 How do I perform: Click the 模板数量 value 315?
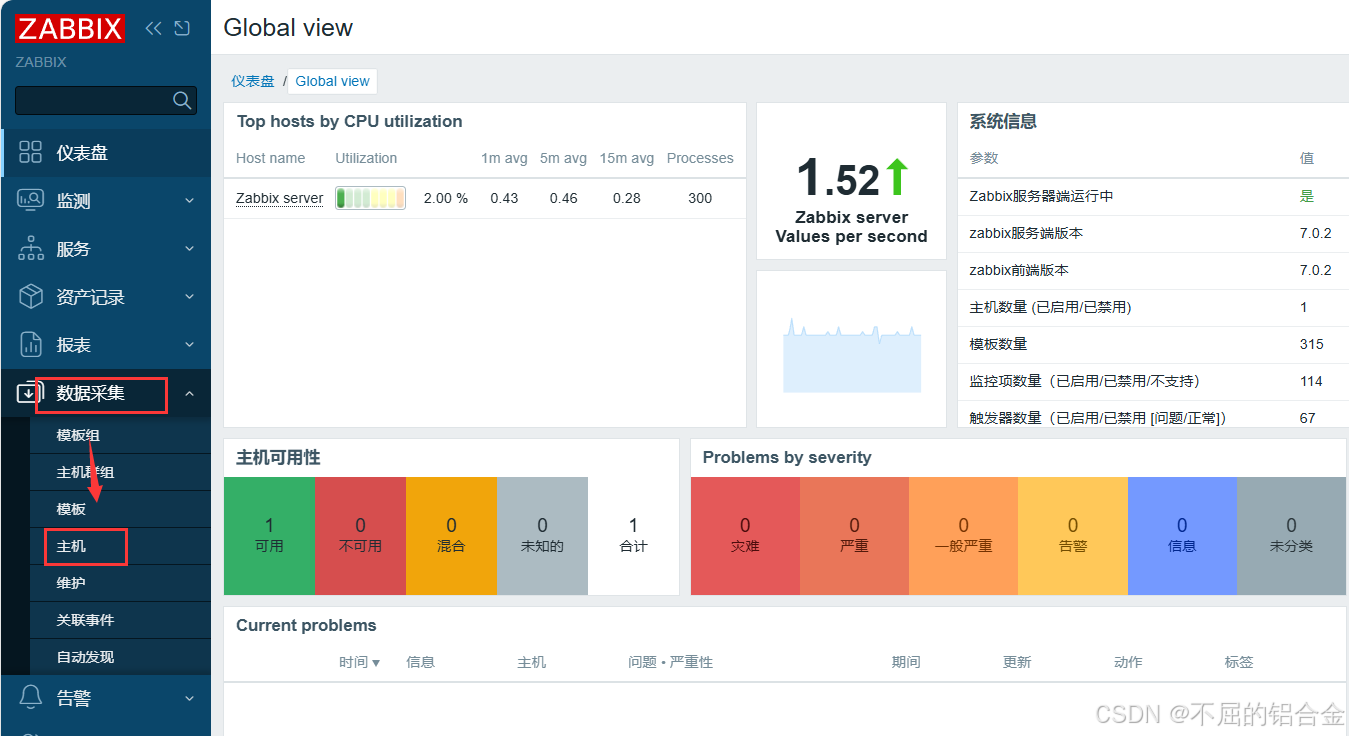(1311, 344)
